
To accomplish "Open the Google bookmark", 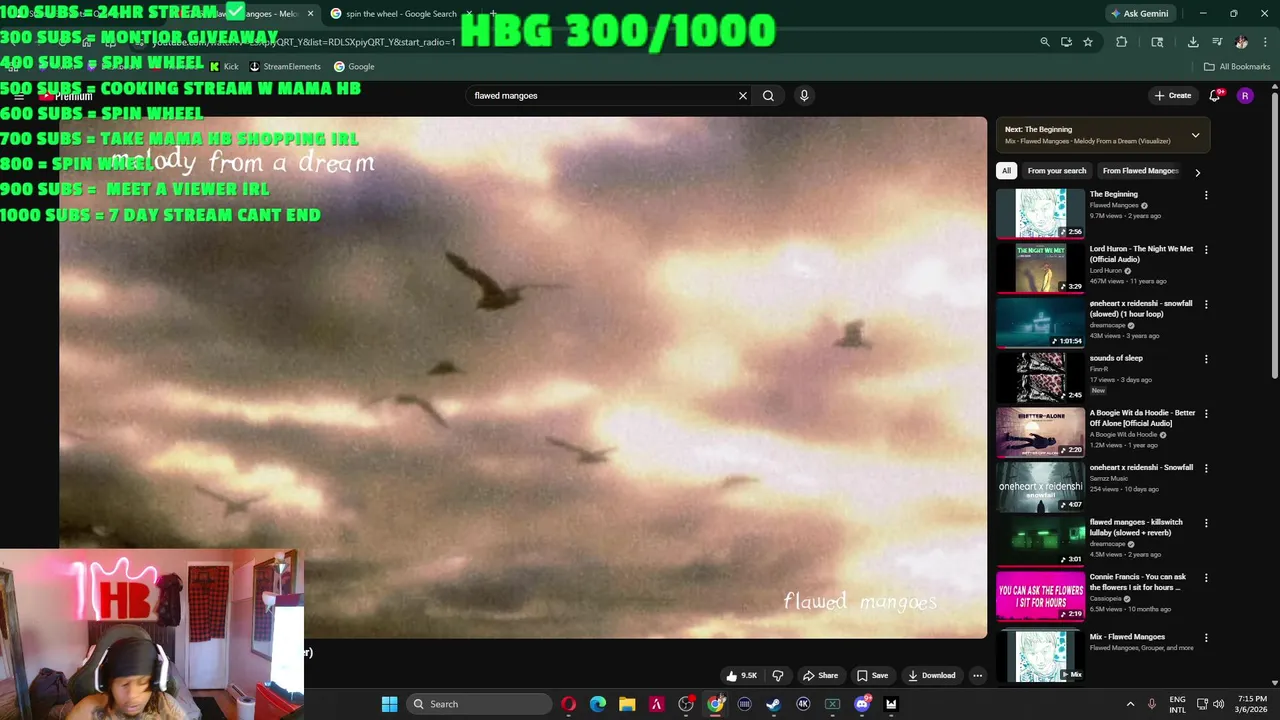I will pyautogui.click(x=354, y=67).
